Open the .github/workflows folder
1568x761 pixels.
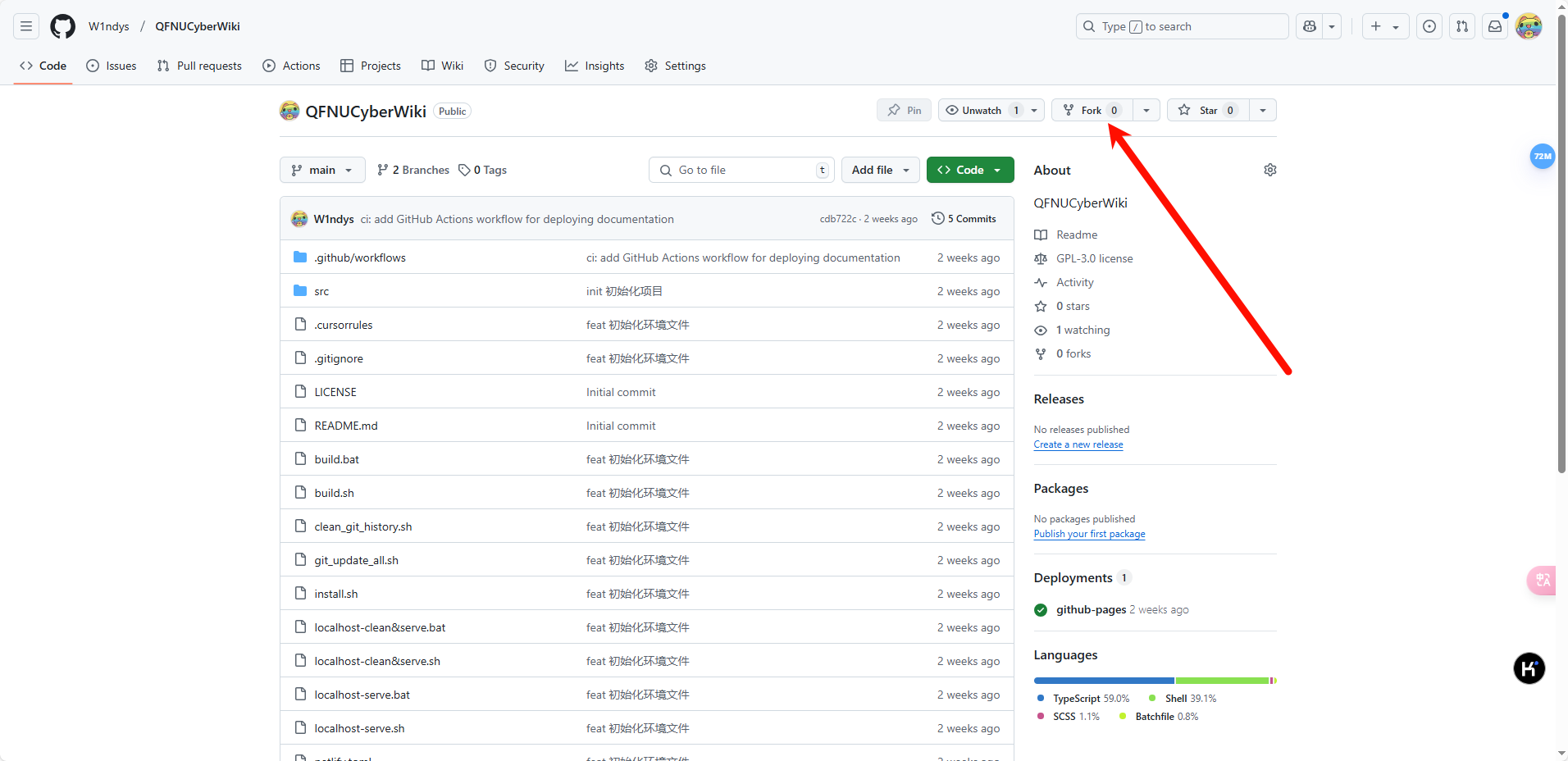[x=360, y=257]
